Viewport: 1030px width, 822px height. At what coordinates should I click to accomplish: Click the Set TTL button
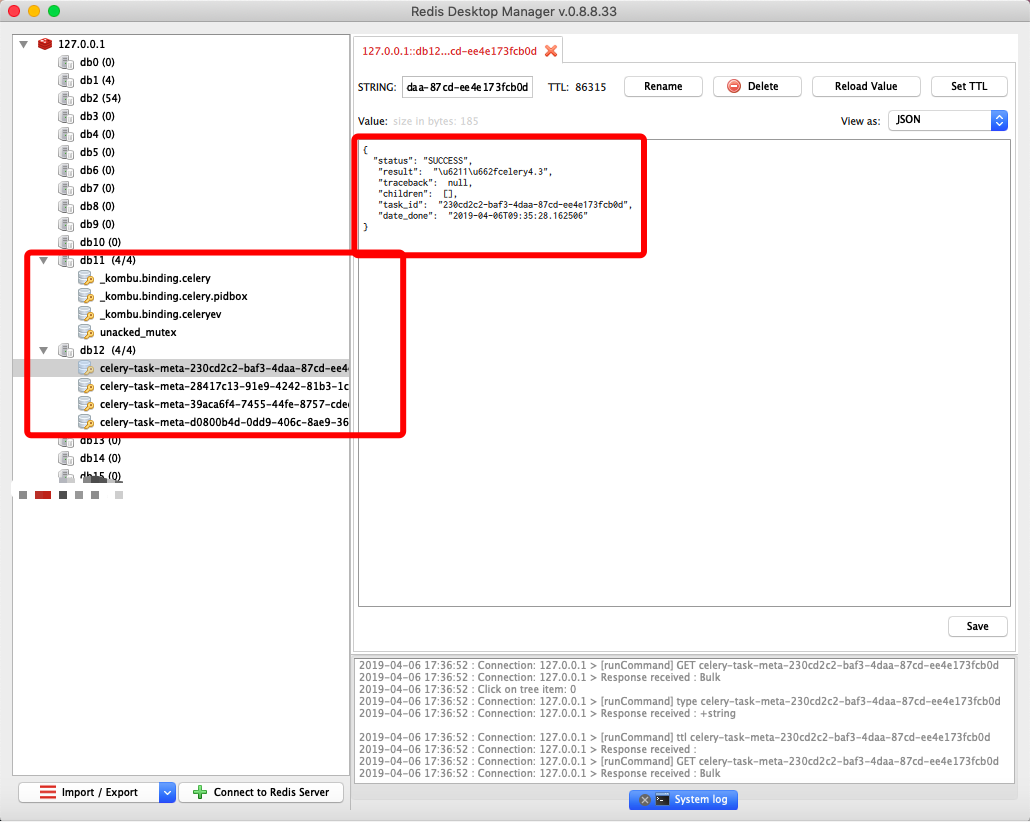pos(969,86)
